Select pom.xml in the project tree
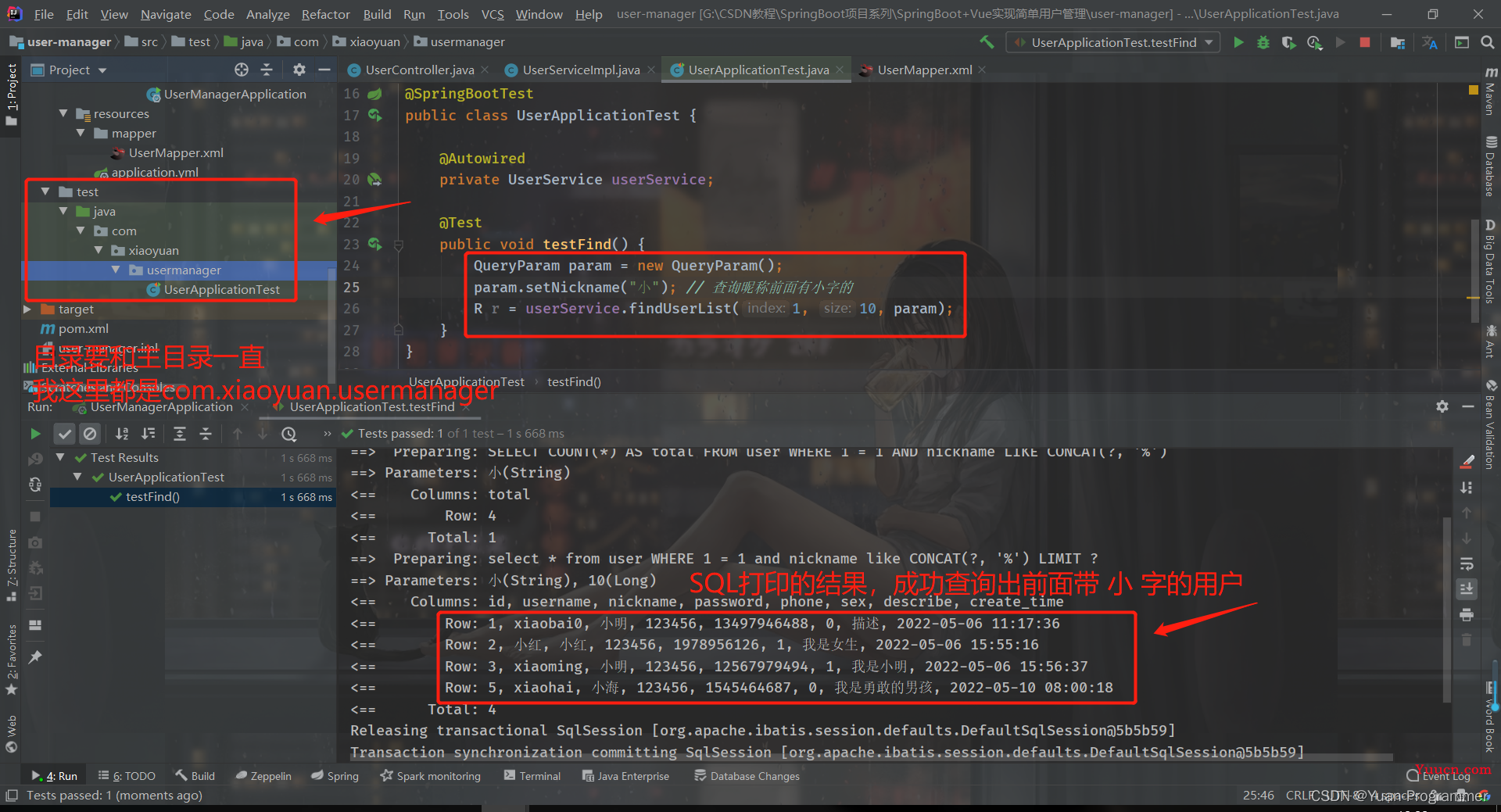1501x812 pixels. (83, 329)
